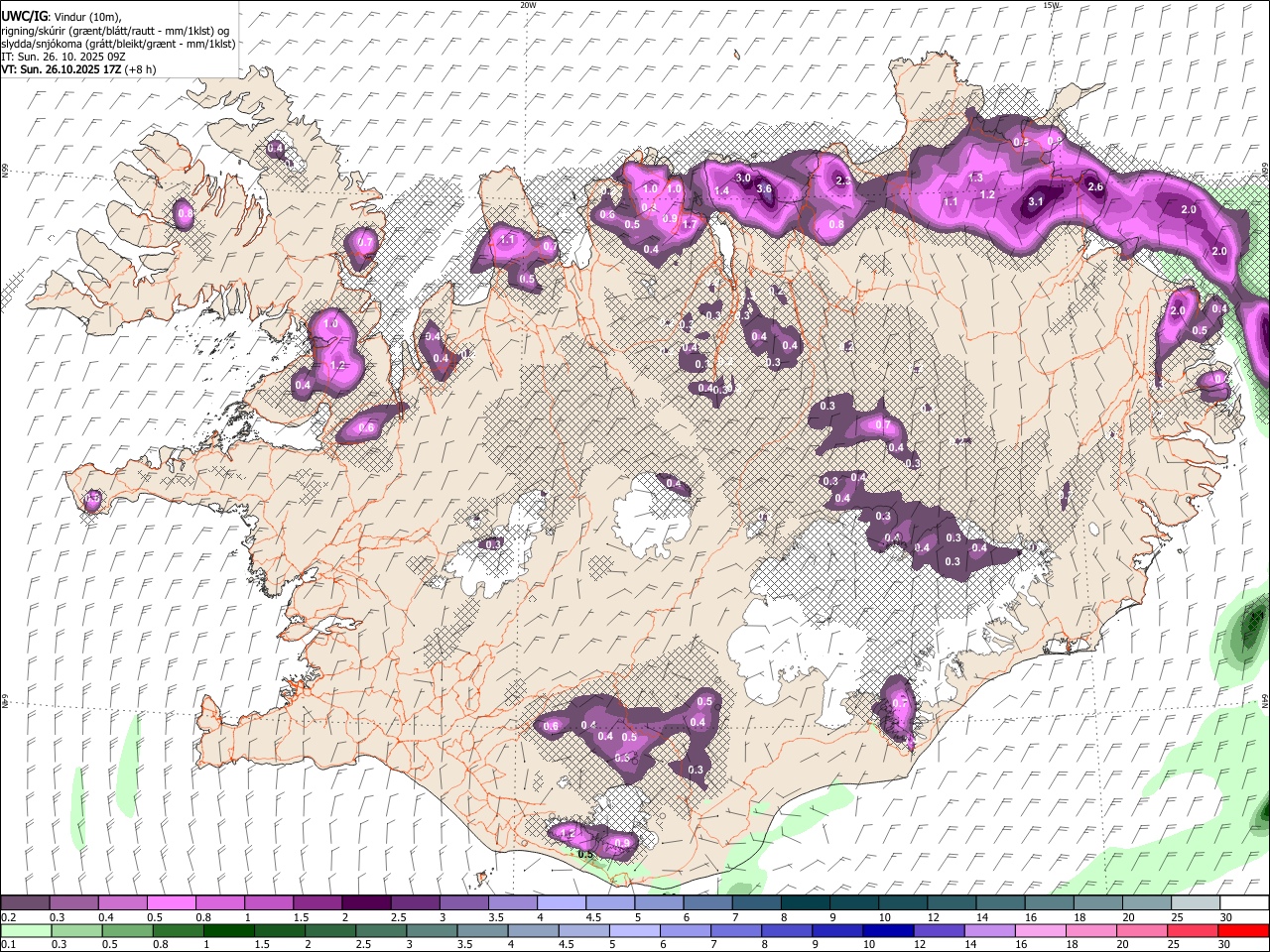The image size is (1270, 952).
Task: Click the '1.7' snowfall value in the north
Action: [690, 224]
